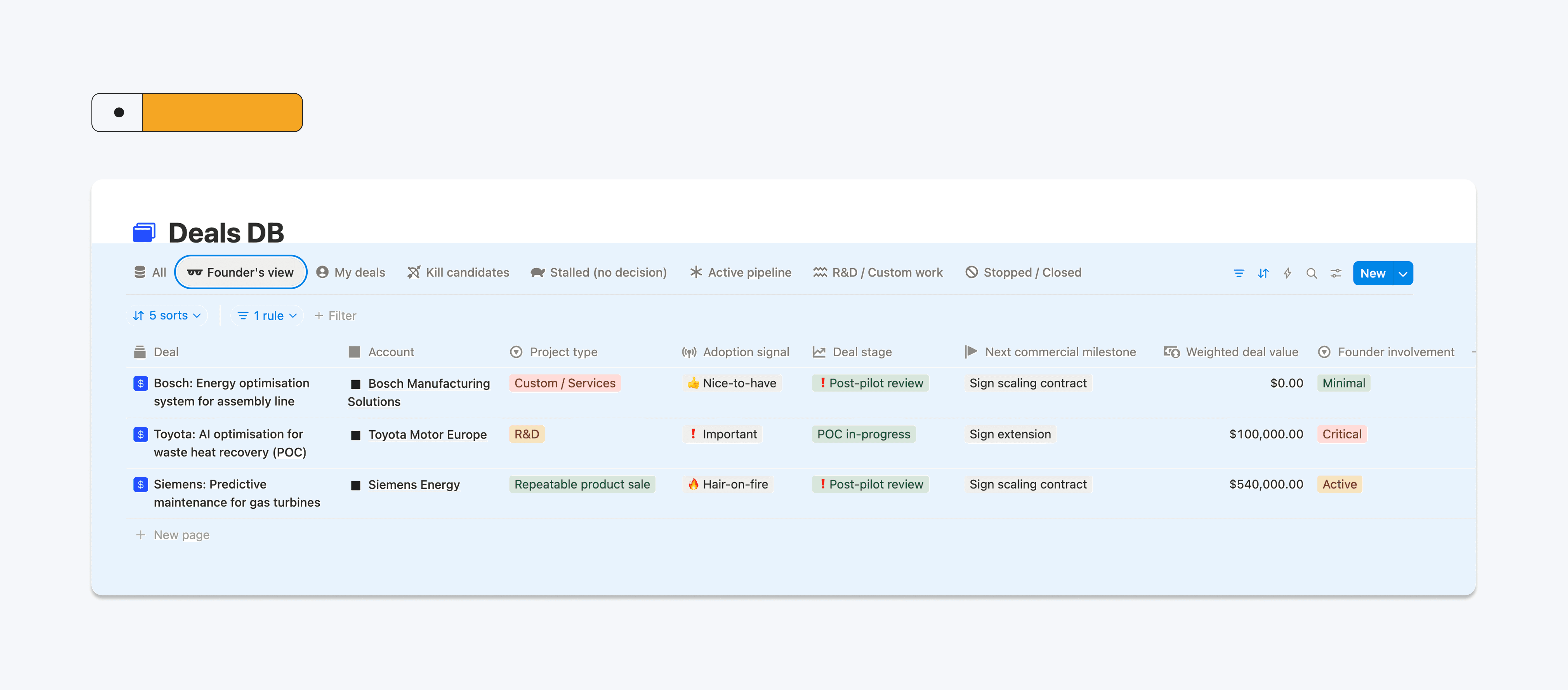Click the Siemens deal dollar icon
Screen dimensions: 1568x690
pyautogui.click(x=141, y=484)
